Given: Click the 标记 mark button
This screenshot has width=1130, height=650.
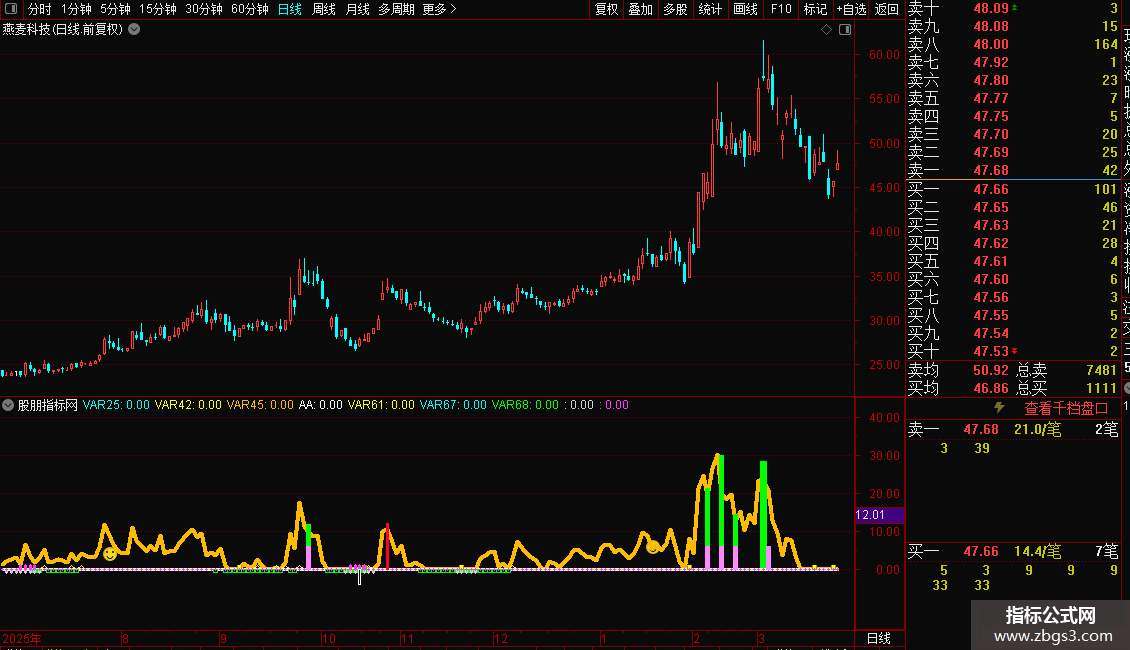Looking at the screenshot, I should point(815,9).
